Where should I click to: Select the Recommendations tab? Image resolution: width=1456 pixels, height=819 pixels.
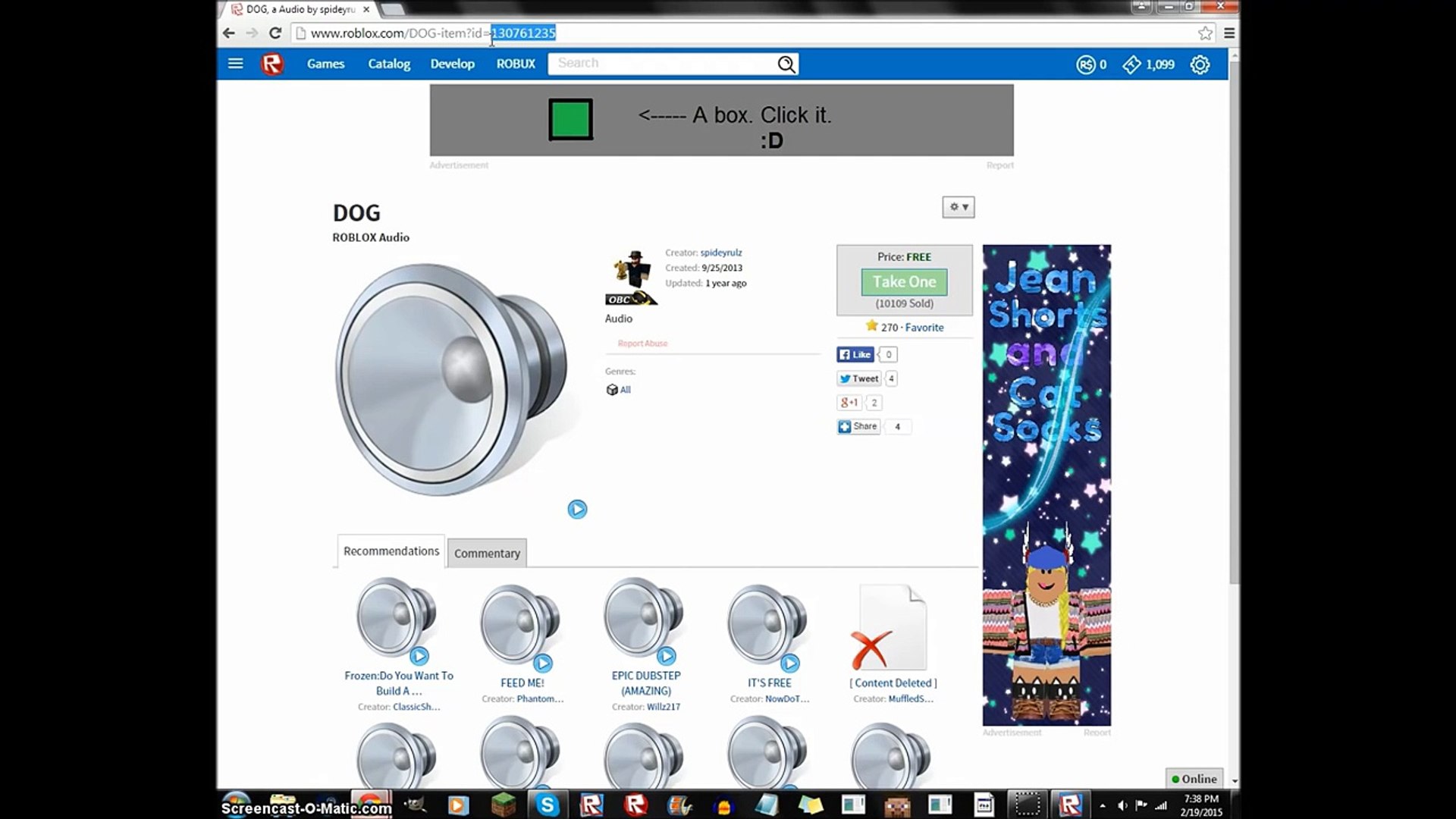(x=391, y=550)
